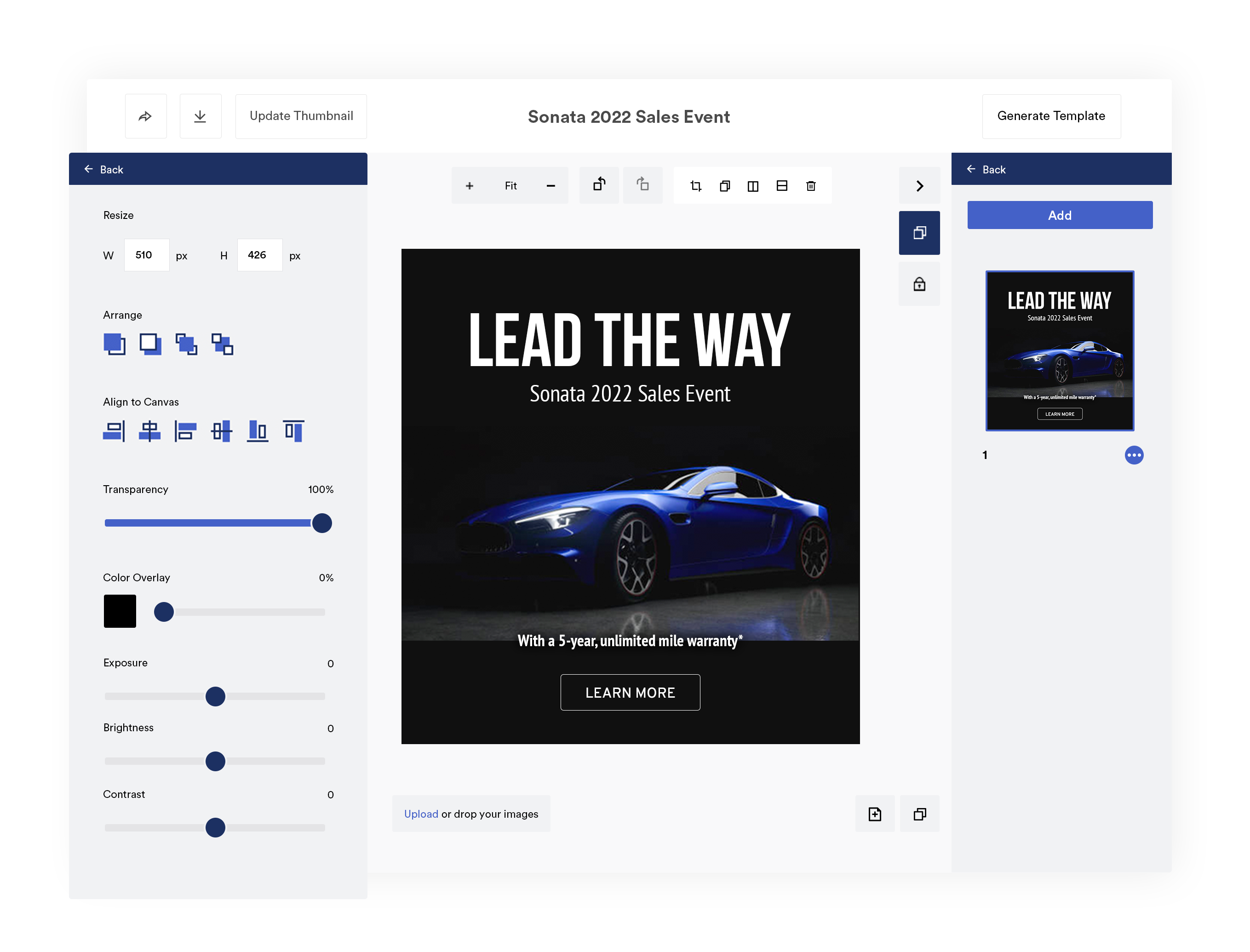Click the lock/unlock element icon
Image resolution: width=1250 pixels, height=952 pixels.
(x=919, y=280)
